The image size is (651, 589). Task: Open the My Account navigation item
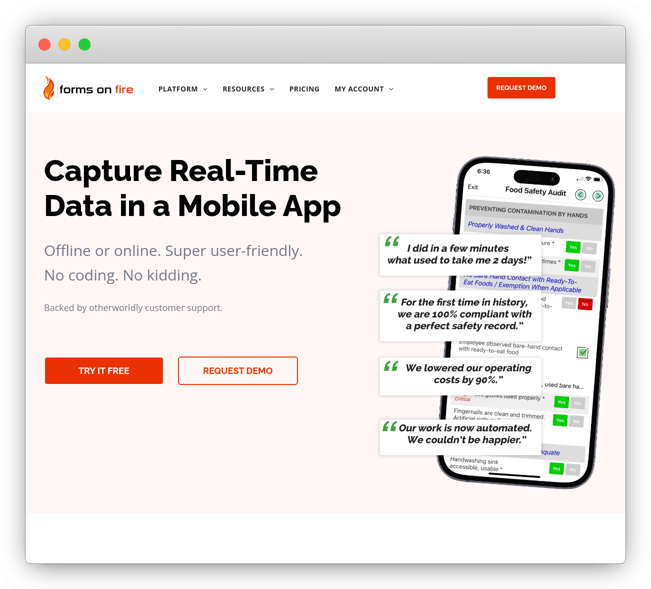click(x=359, y=89)
